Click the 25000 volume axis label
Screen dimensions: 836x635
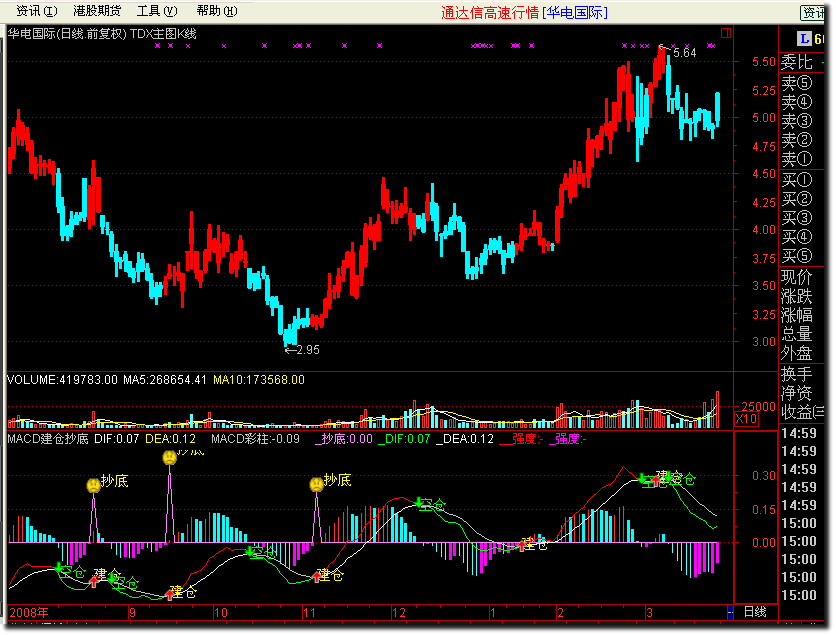point(758,406)
